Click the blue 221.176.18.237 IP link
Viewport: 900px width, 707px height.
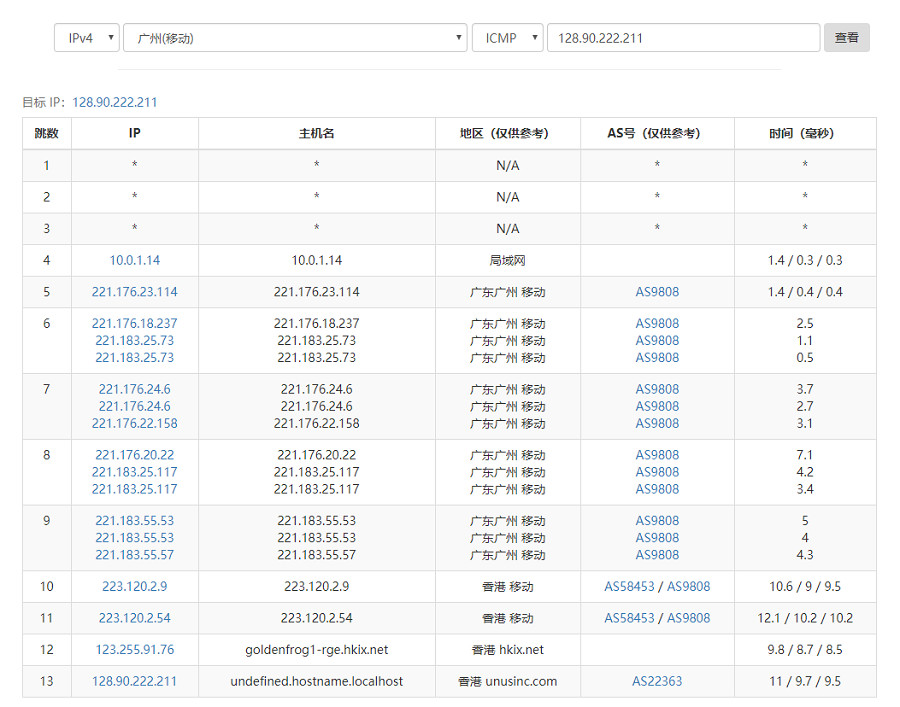point(135,323)
